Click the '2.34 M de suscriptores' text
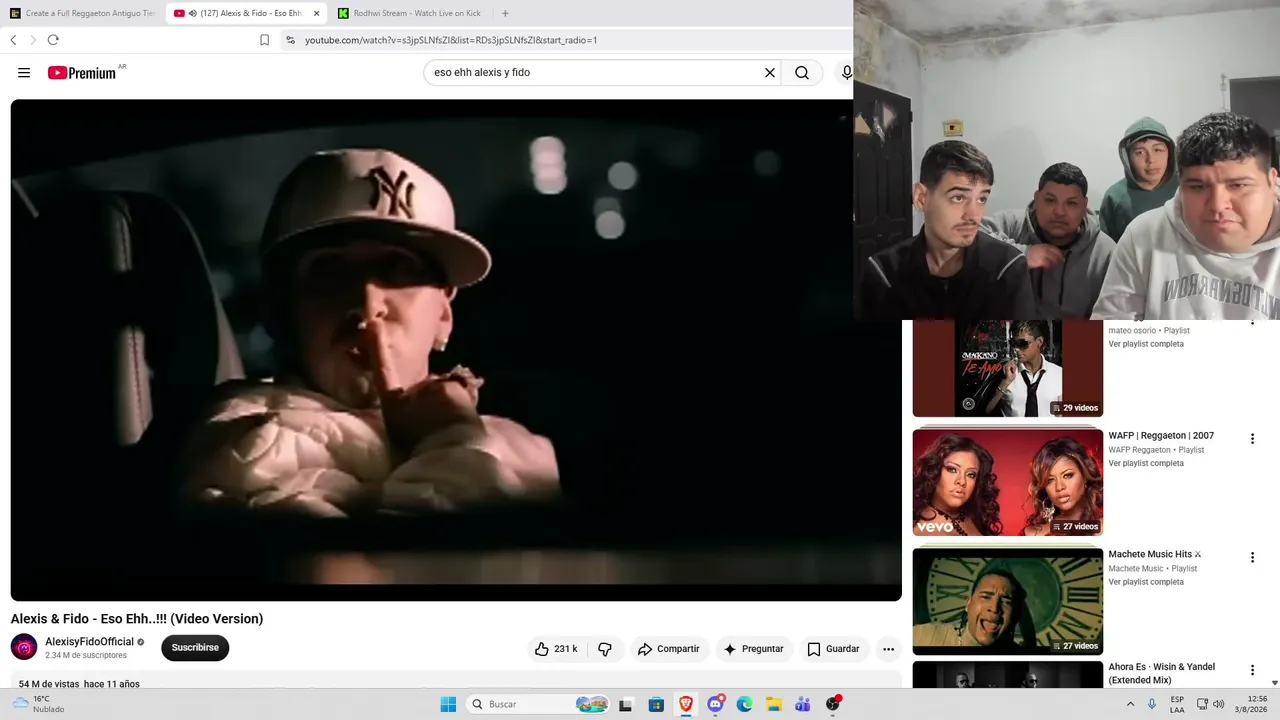The image size is (1280, 720). [86, 656]
